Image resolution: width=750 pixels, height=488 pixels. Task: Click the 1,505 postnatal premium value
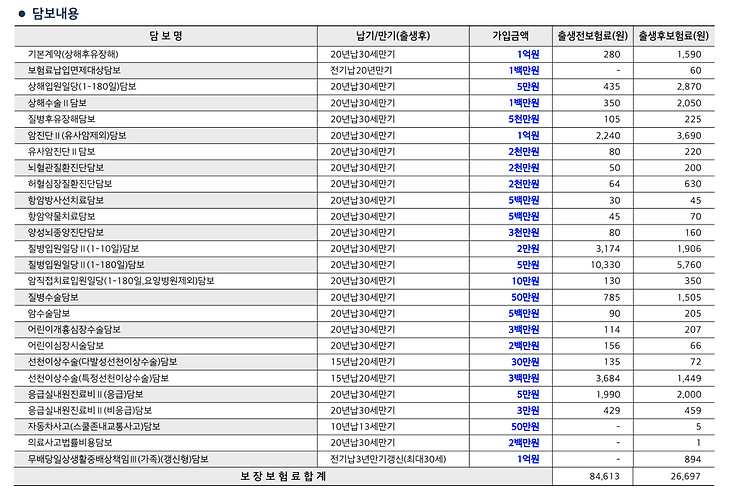pos(689,297)
